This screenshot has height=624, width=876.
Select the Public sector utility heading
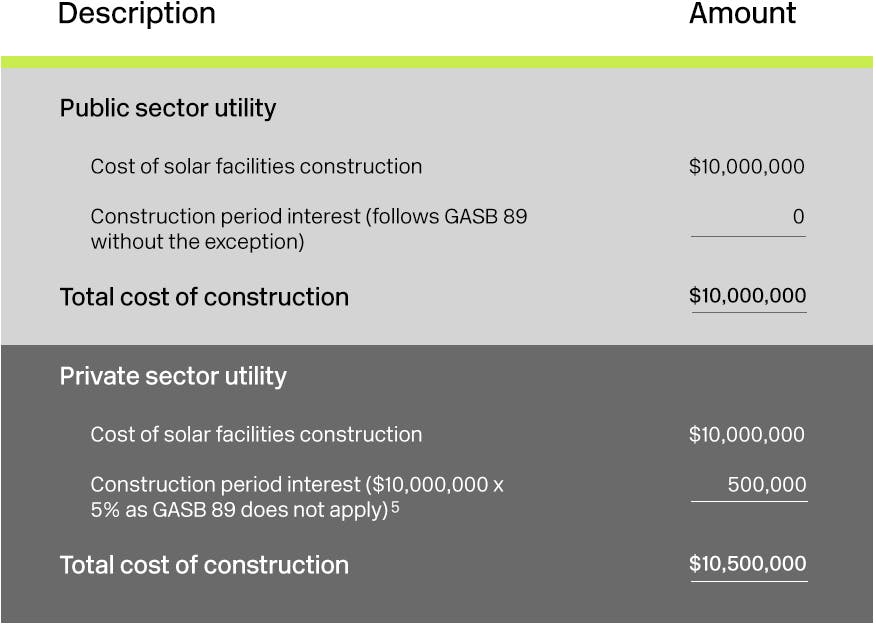168,108
